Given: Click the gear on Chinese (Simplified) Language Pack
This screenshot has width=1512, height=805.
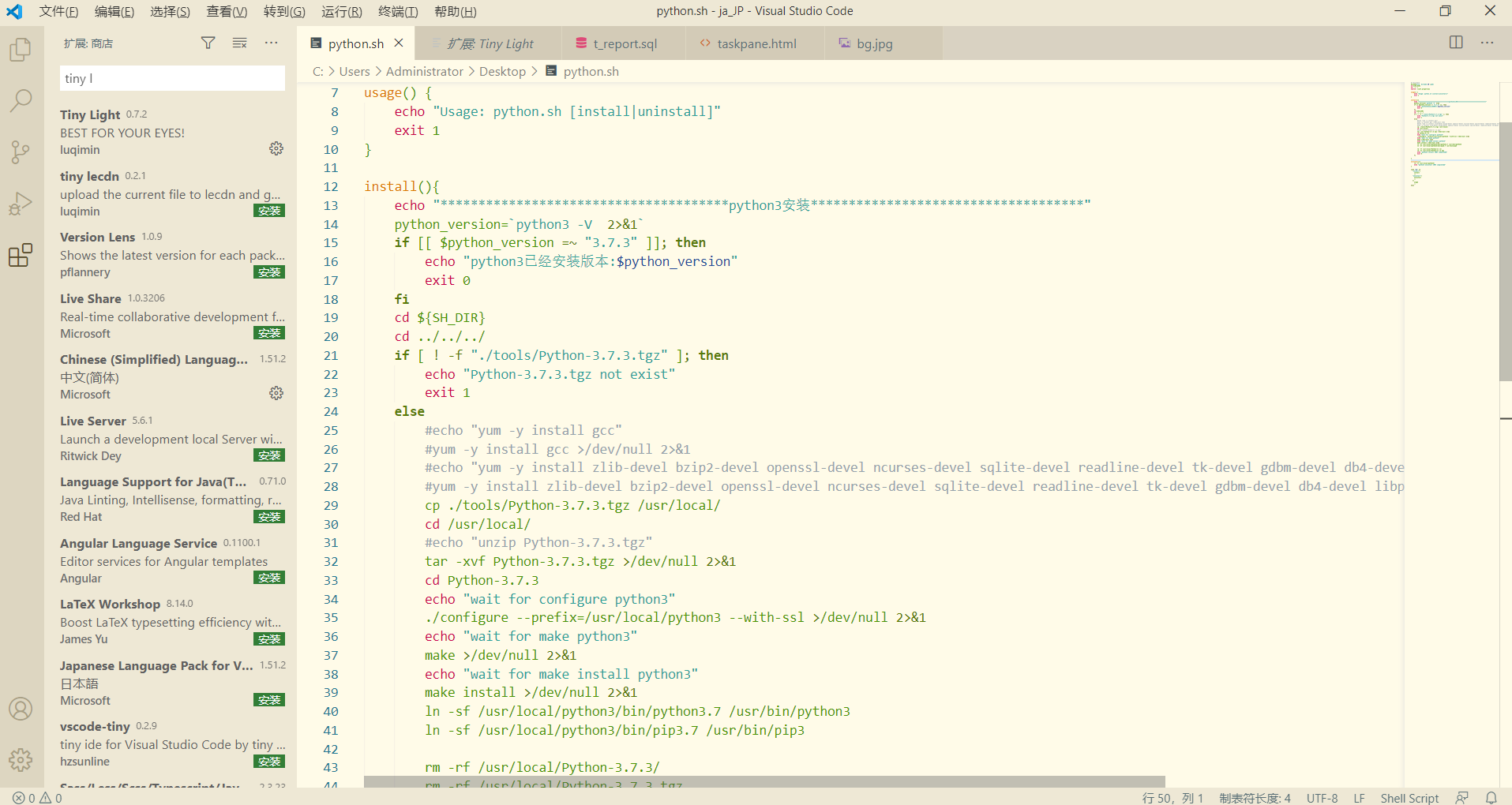Looking at the screenshot, I should pos(276,392).
